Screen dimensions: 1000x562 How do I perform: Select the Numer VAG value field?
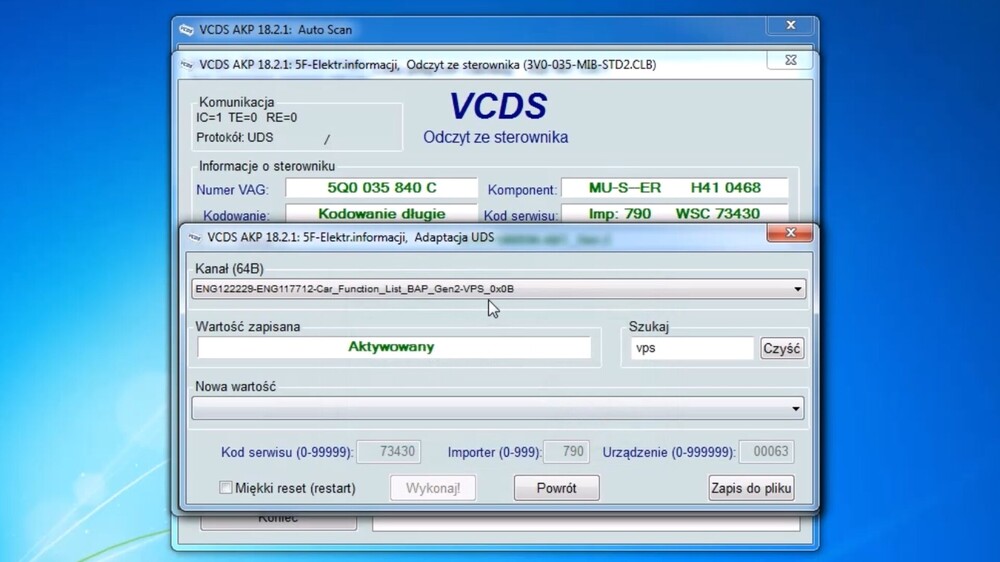click(x=381, y=188)
